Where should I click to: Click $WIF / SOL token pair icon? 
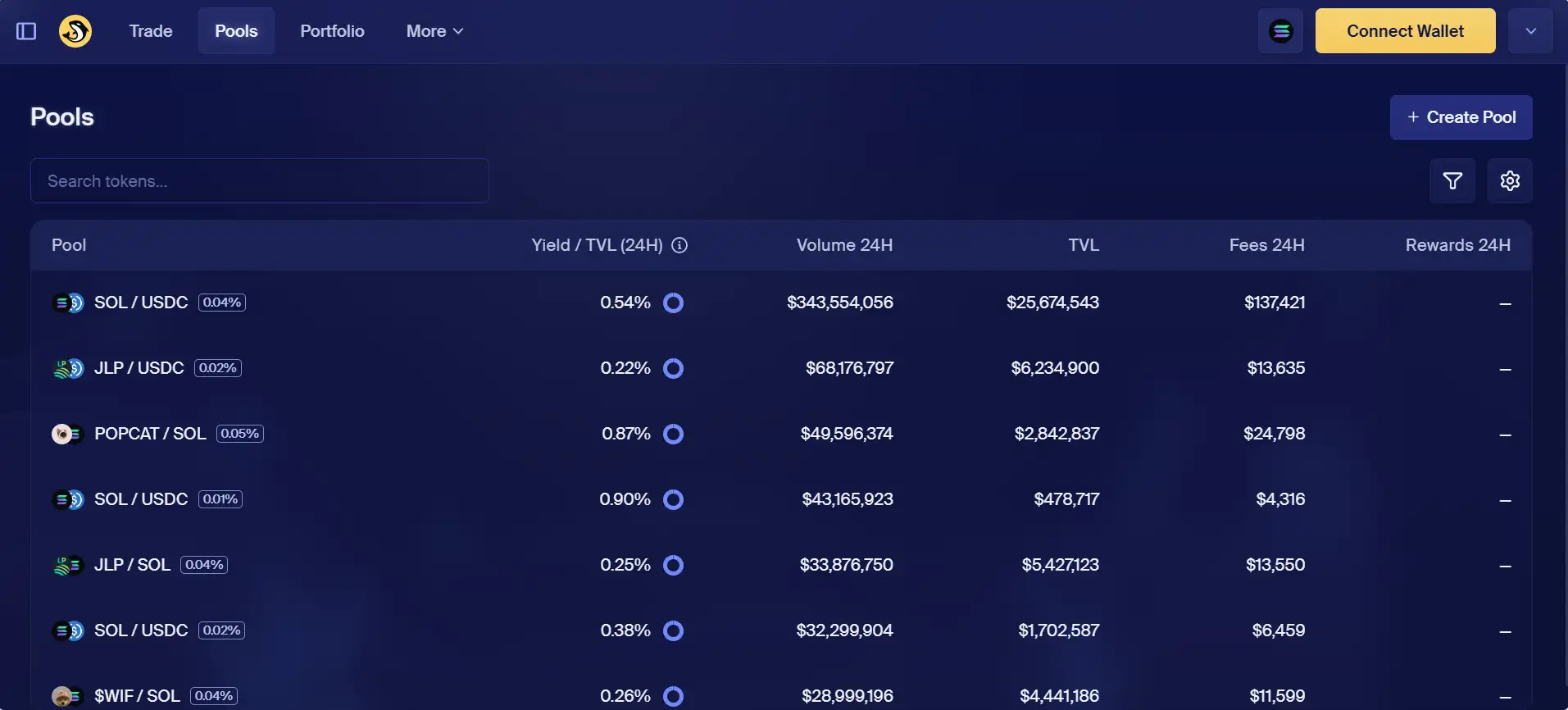(68, 696)
